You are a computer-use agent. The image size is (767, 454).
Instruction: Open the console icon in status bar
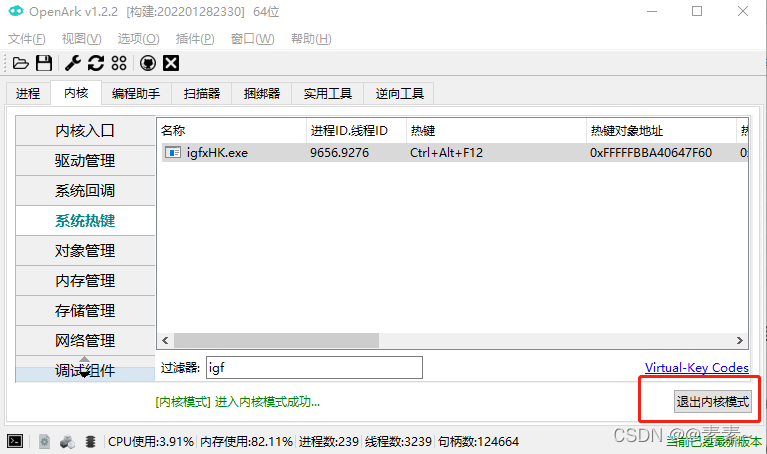[x=15, y=441]
